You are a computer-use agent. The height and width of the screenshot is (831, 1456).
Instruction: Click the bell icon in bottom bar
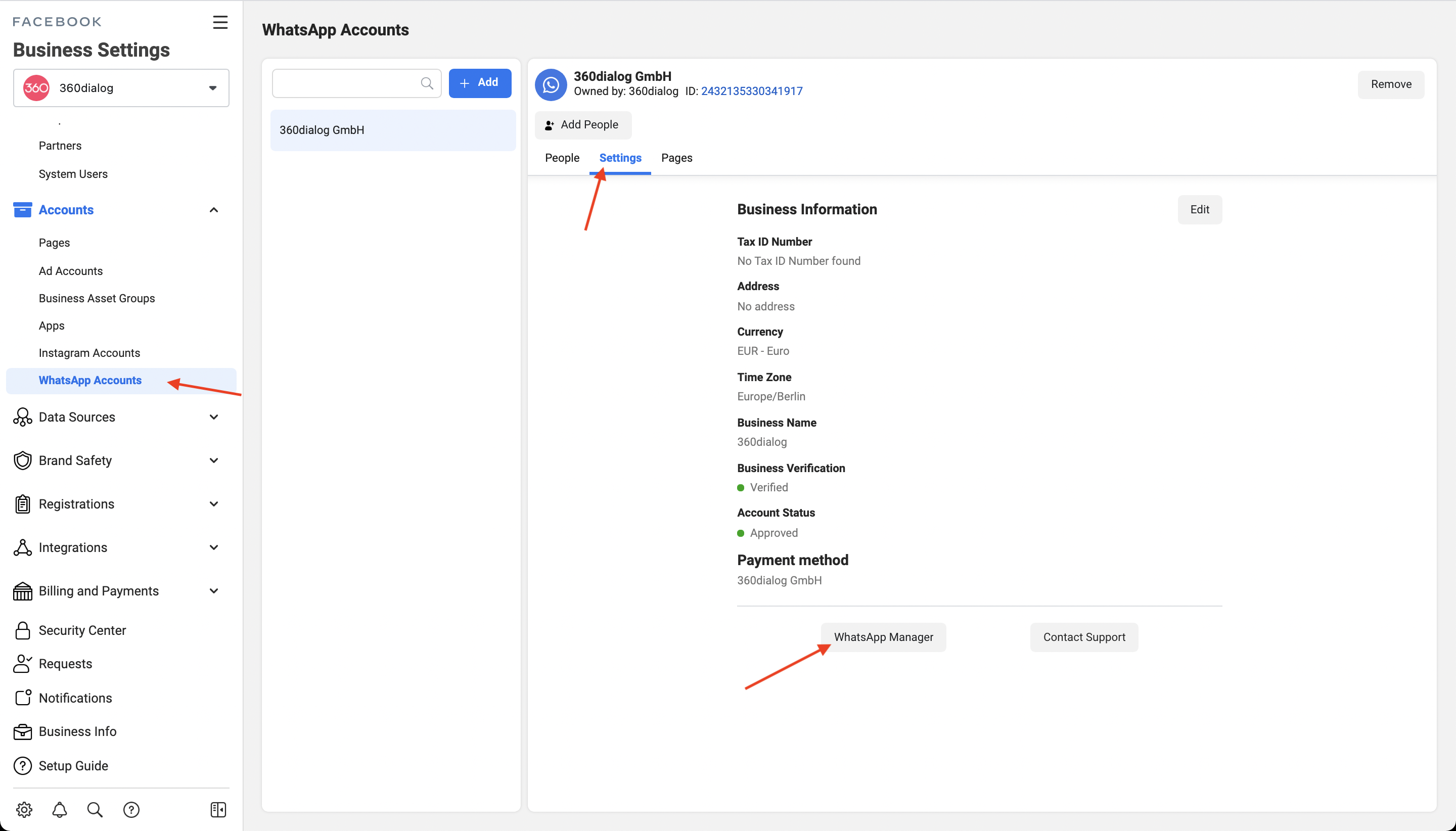59,809
